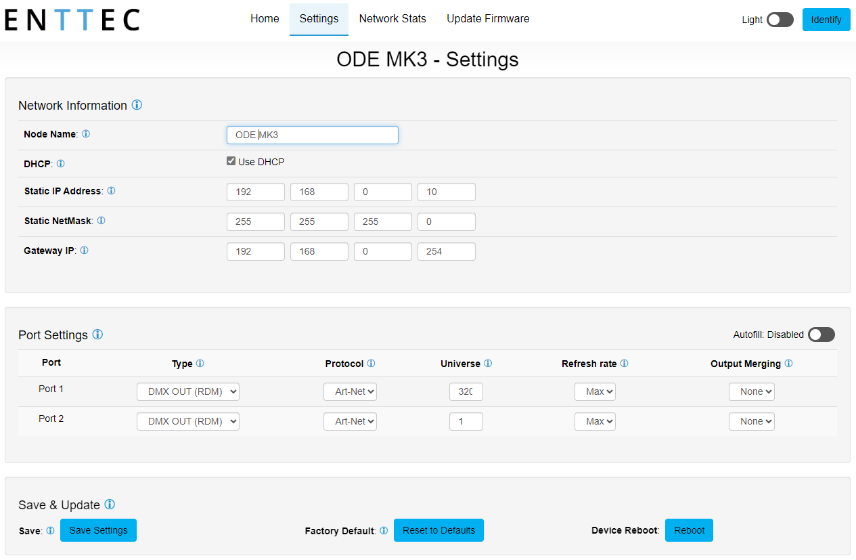The width and height of the screenshot is (856, 560).
Task: Click Port 1 Universe input field
Action: click(466, 391)
